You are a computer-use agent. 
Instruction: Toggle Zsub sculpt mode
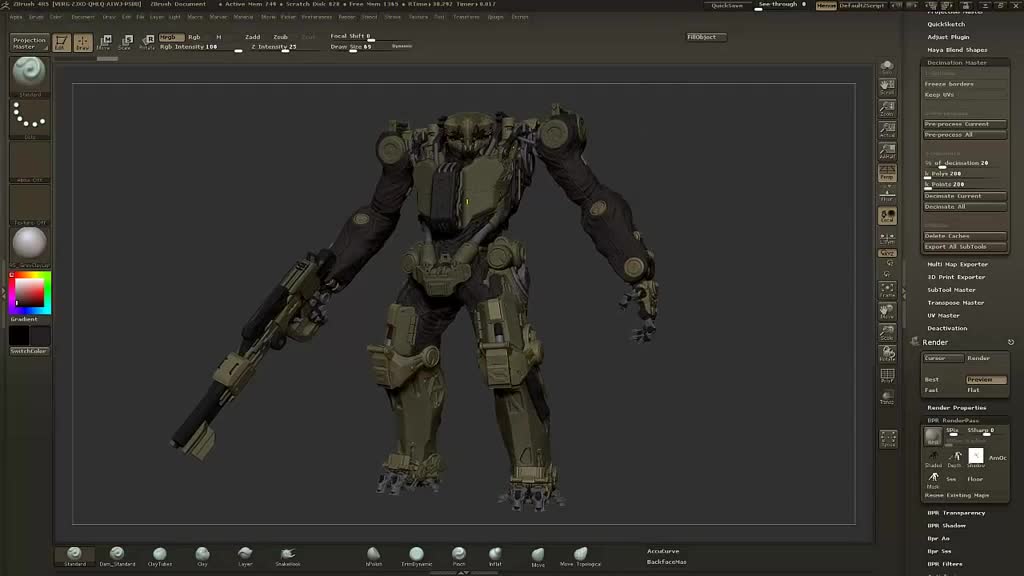point(281,37)
